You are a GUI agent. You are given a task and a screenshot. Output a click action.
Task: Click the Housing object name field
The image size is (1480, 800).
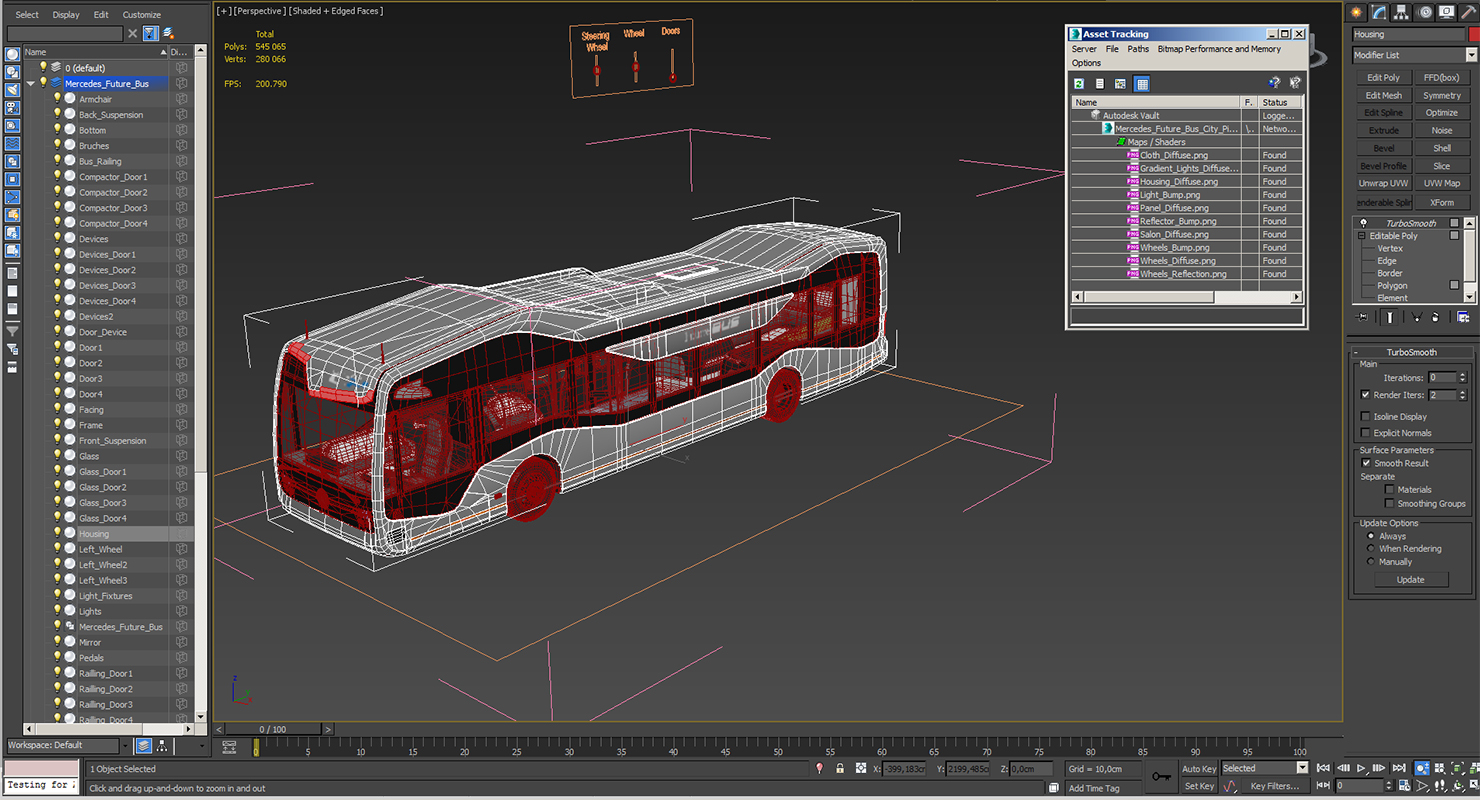[1409, 35]
